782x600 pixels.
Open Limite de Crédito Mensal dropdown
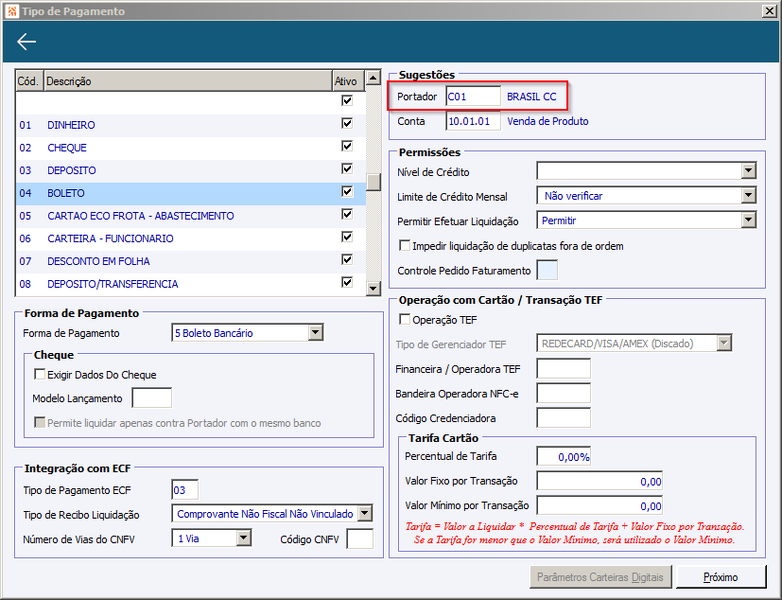tap(748, 196)
